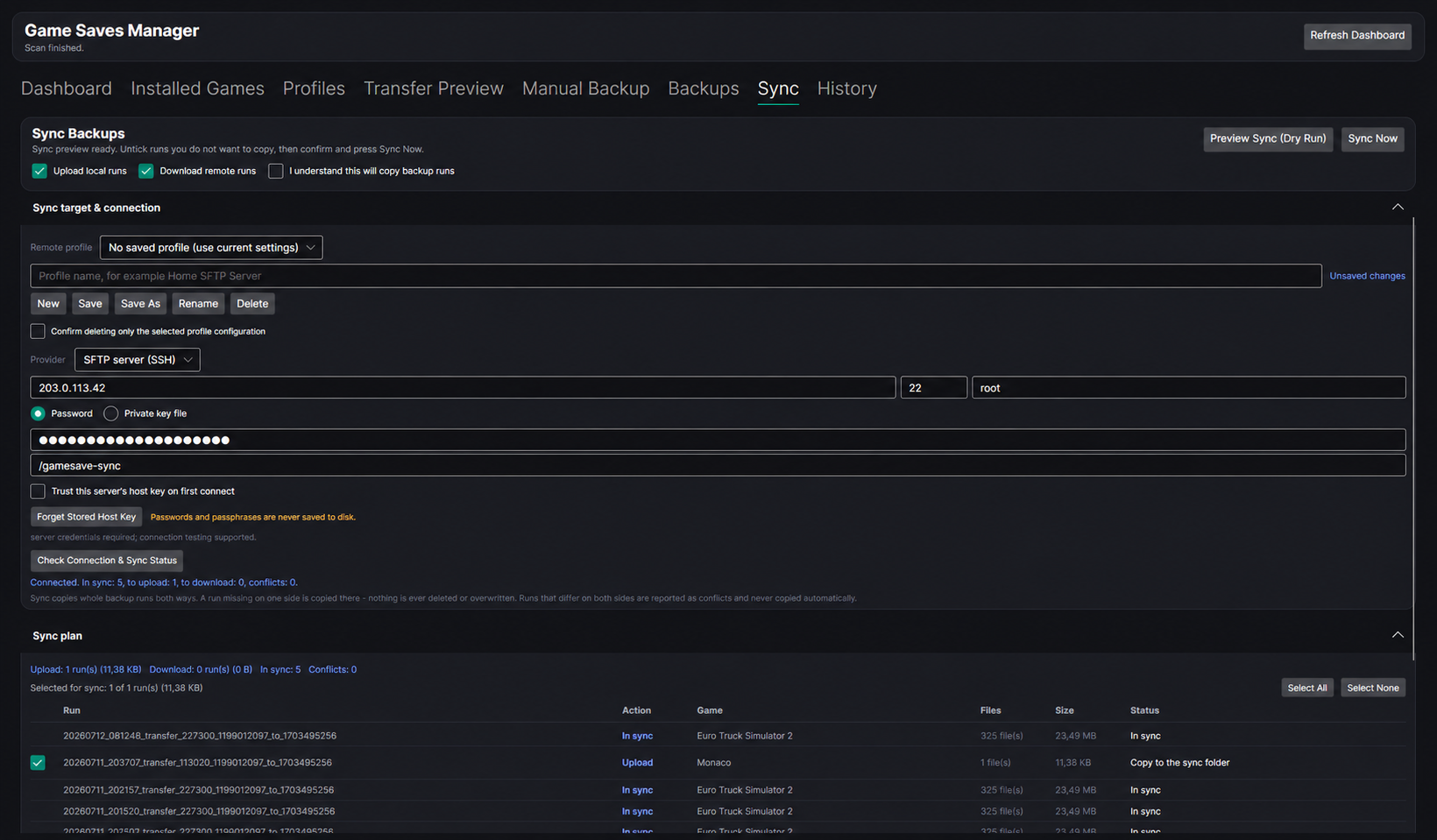Click the Upload action for Monaco

637,763
